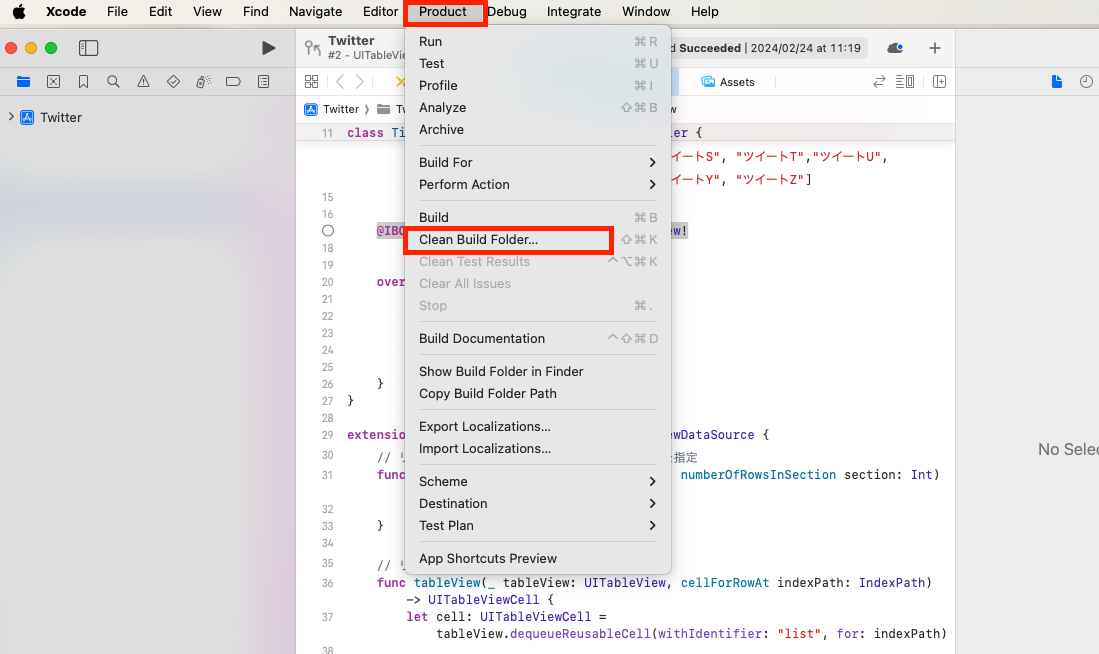
Task: Choose Test from Product menu
Action: [538, 63]
